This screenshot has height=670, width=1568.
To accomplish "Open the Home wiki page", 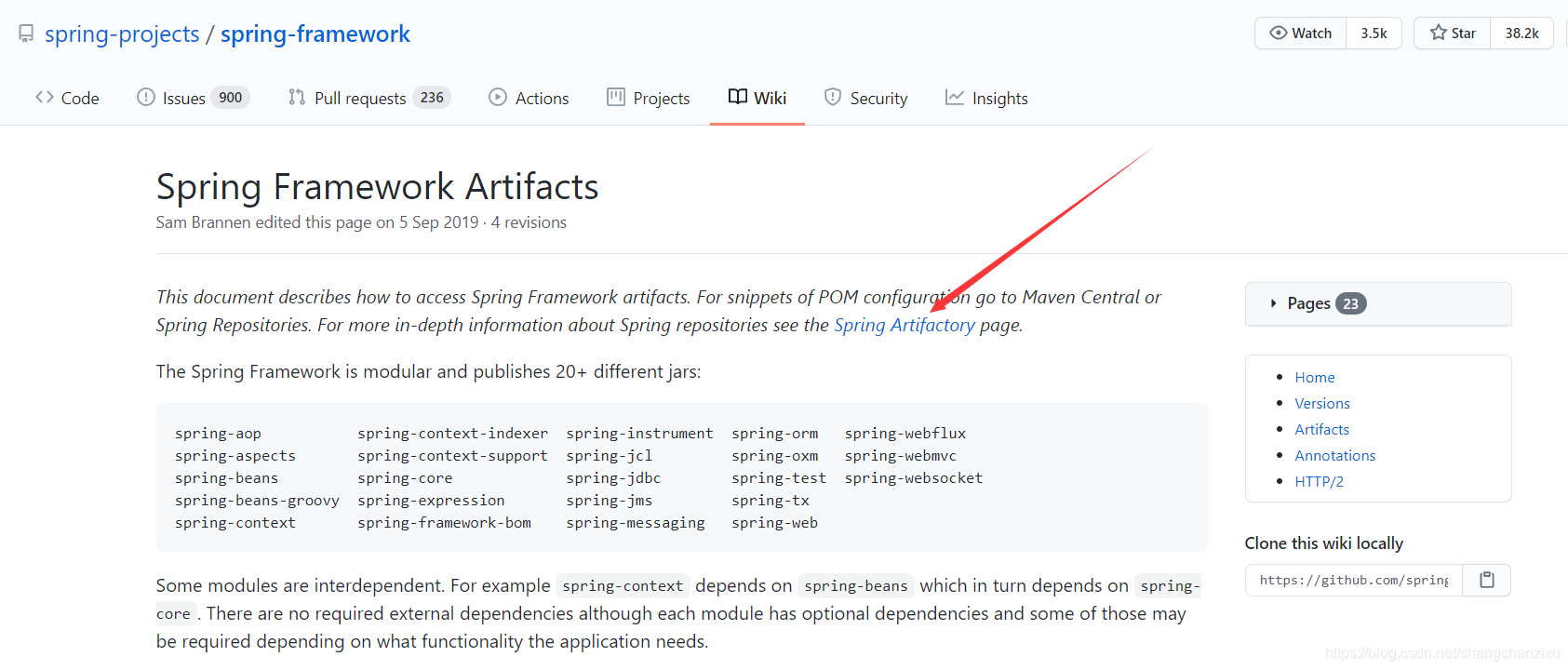I will point(1315,377).
